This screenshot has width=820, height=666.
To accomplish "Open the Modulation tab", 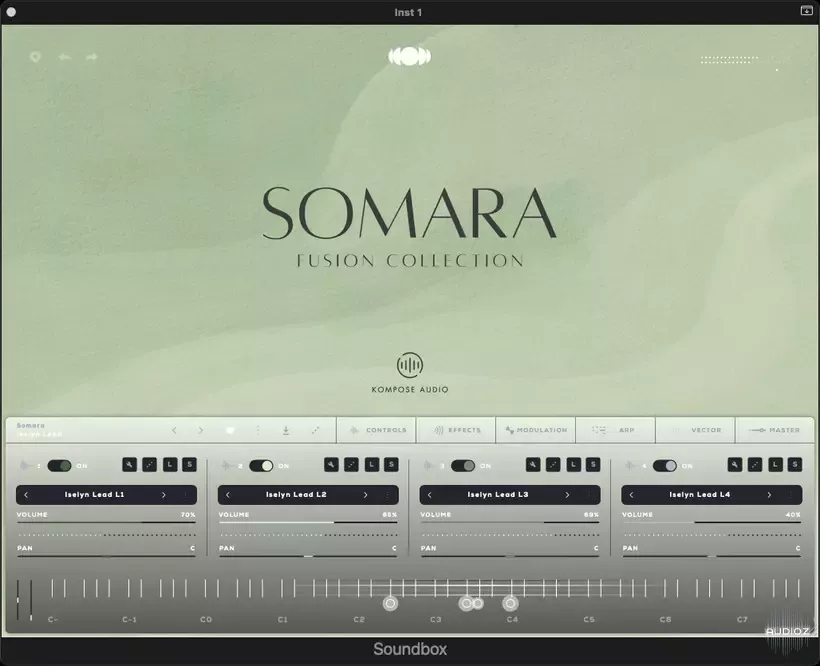I will pyautogui.click(x=536, y=430).
